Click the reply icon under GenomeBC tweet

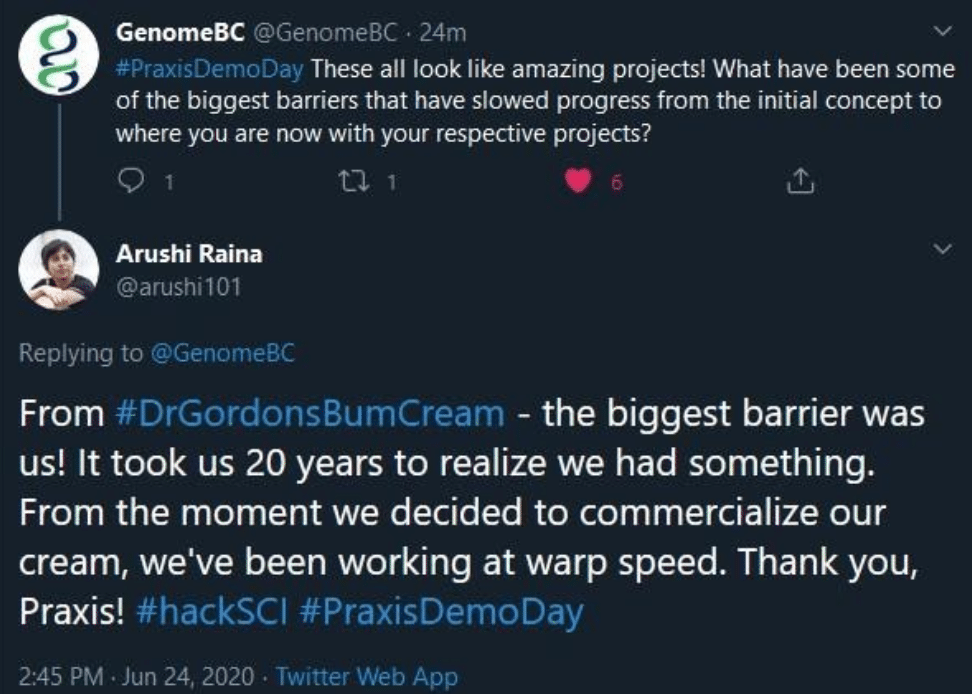132,182
